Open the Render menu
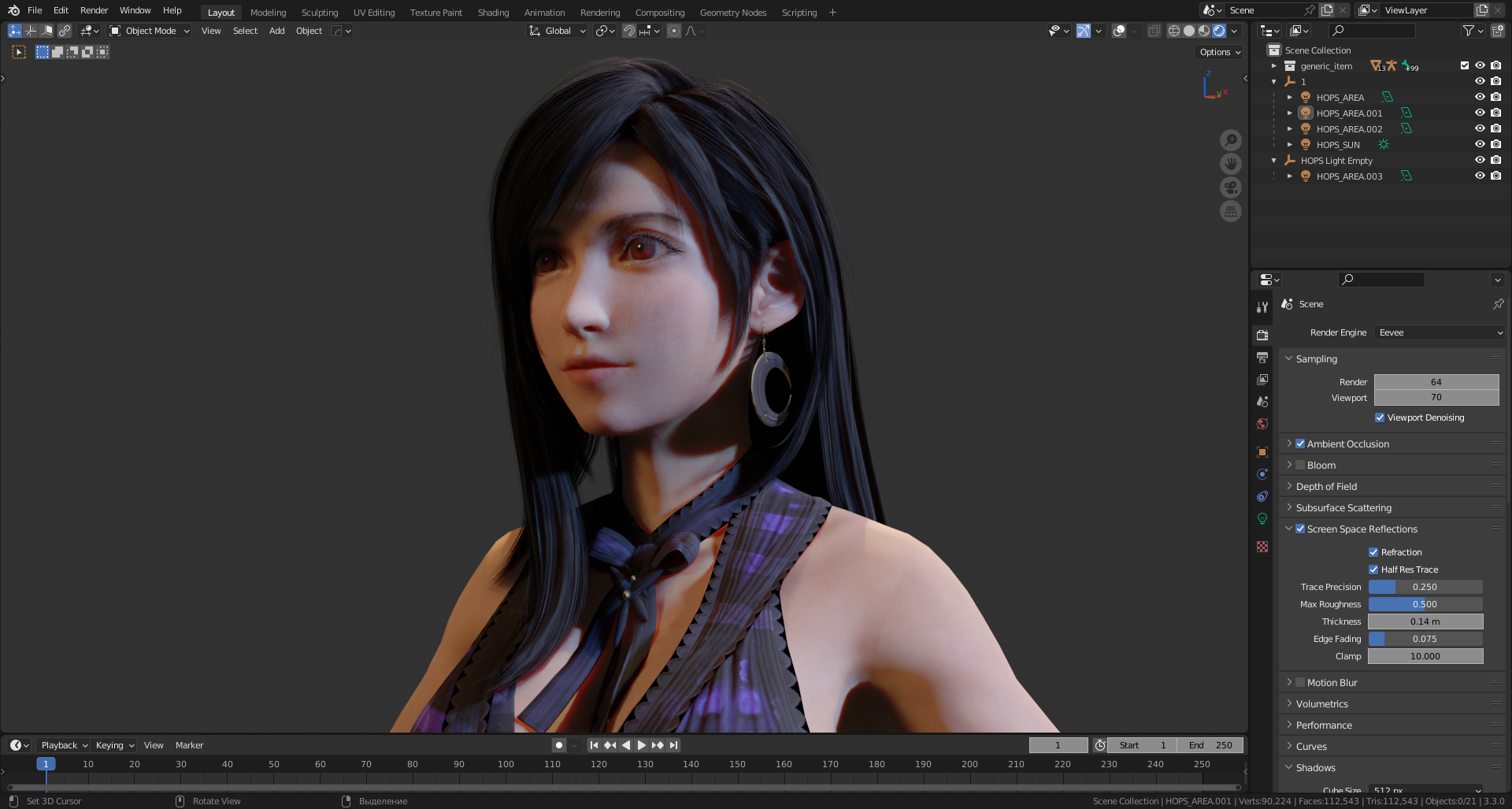Image resolution: width=1512 pixels, height=809 pixels. [x=94, y=10]
